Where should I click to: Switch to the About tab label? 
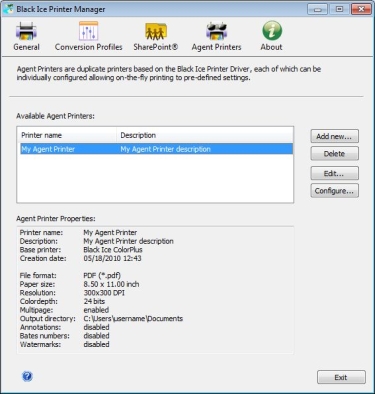(271, 47)
